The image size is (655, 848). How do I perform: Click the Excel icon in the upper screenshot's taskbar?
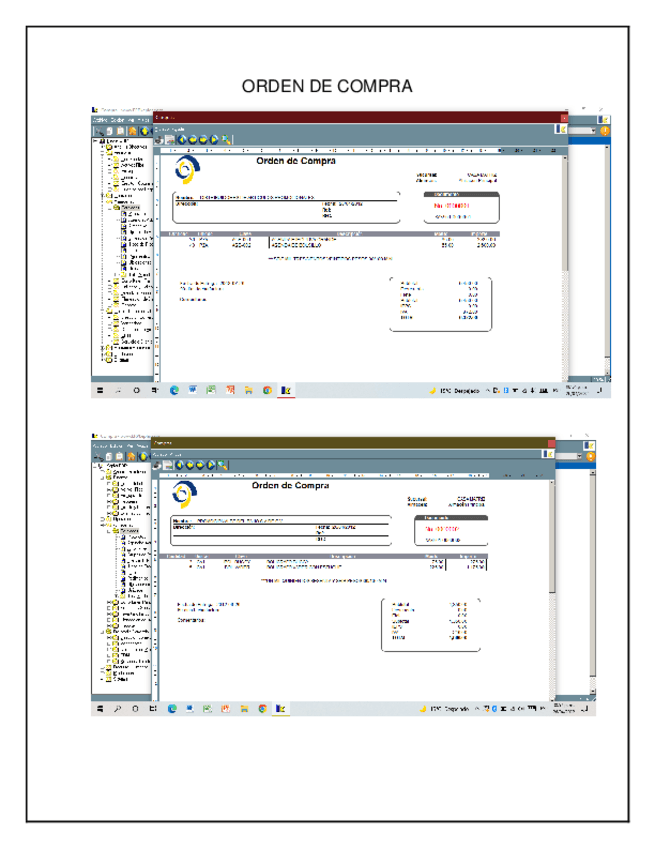(211, 390)
